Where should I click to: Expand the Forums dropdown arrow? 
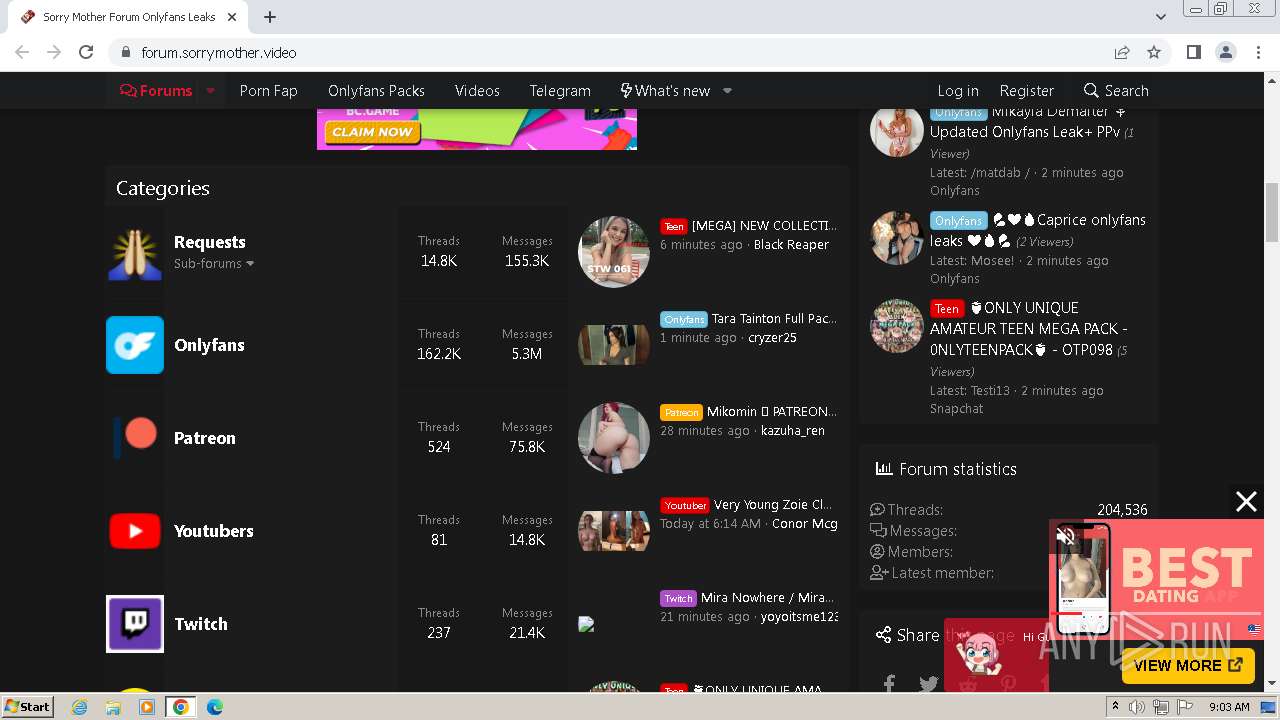coord(211,90)
